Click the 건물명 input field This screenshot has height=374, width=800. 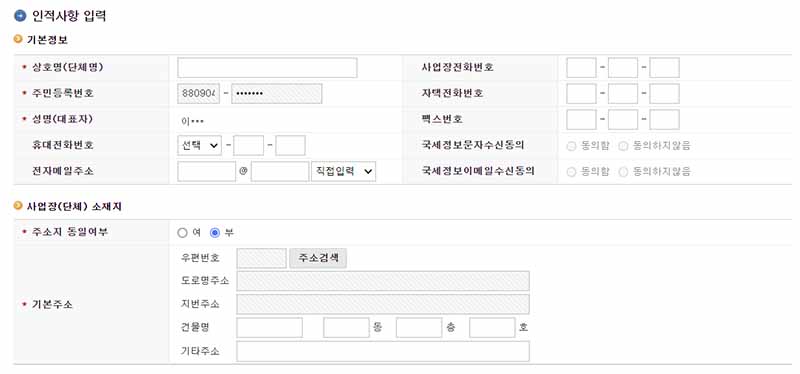[269, 328]
